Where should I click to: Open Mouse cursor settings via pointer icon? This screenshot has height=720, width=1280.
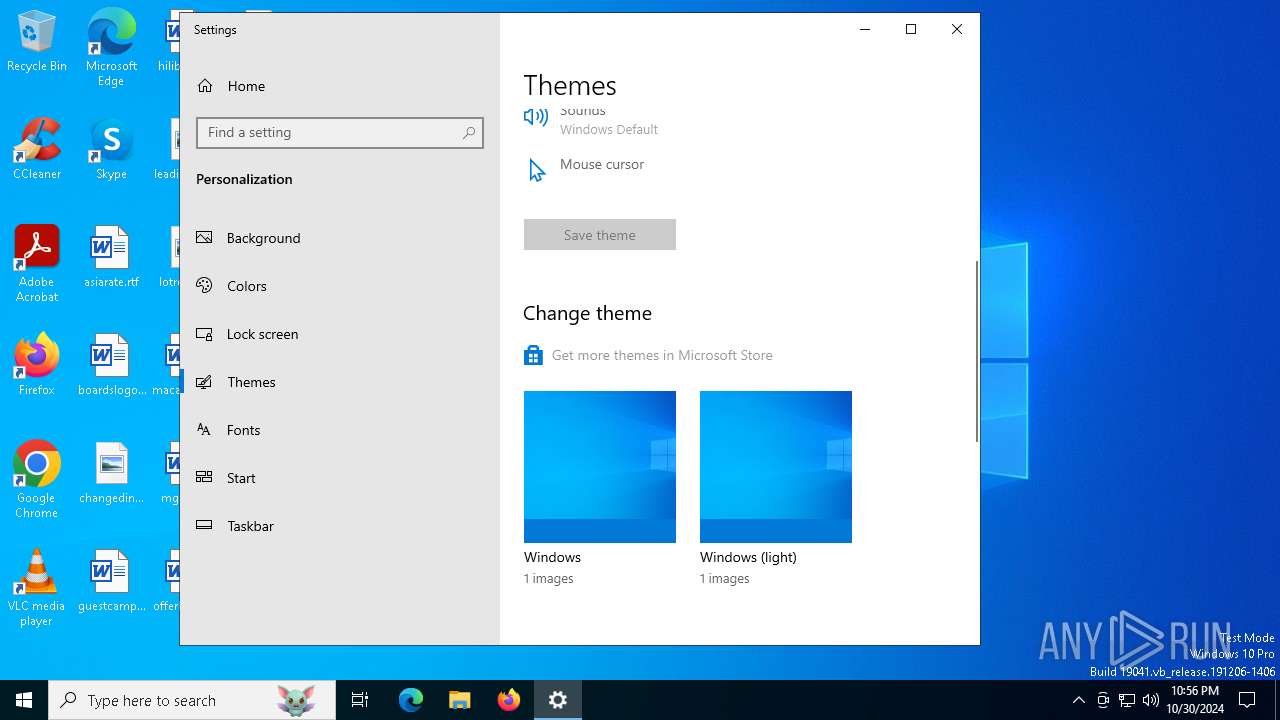[536, 171]
